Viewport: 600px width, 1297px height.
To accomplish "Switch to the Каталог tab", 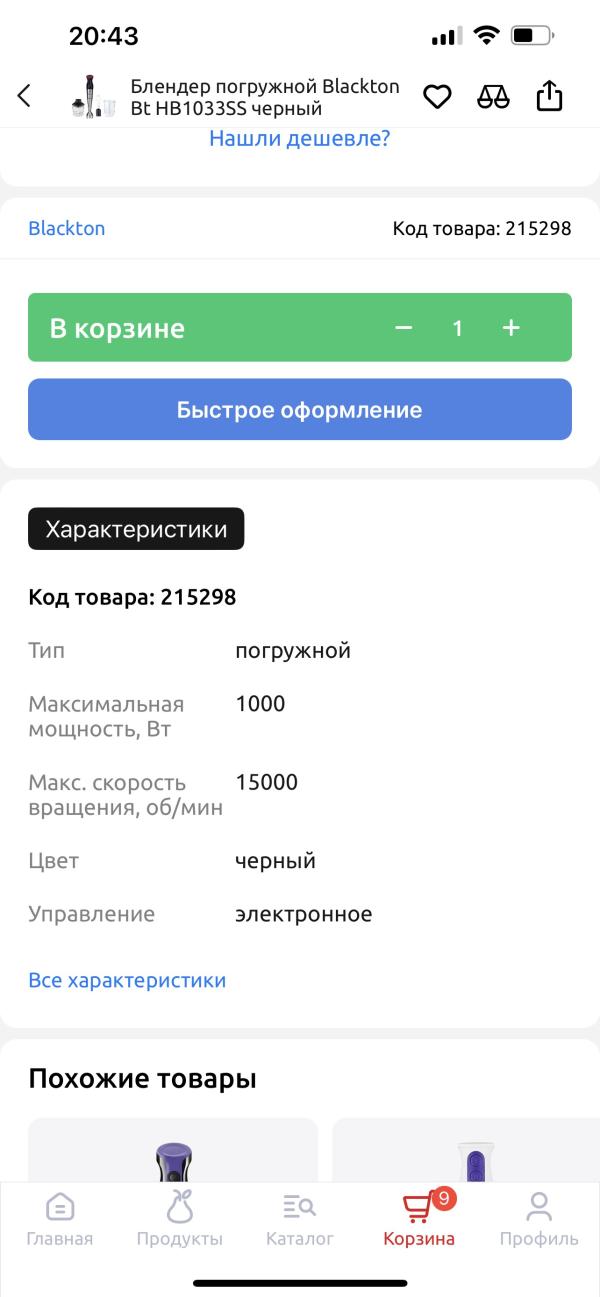I will click(x=300, y=1220).
